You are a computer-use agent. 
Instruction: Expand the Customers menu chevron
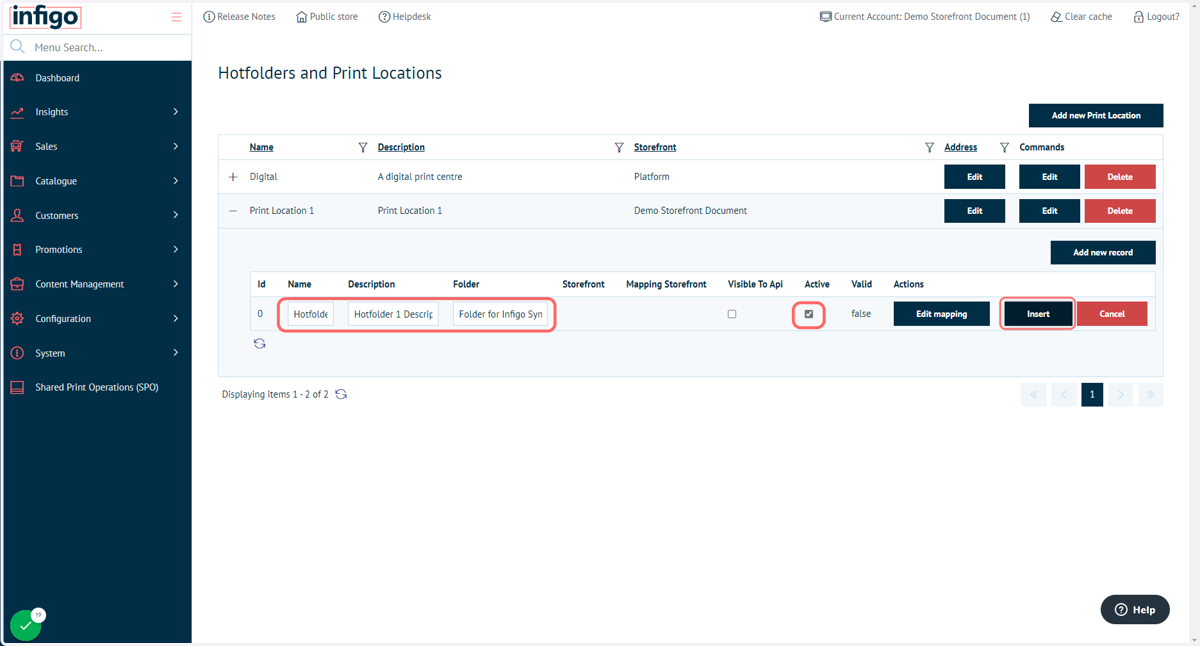pos(175,215)
